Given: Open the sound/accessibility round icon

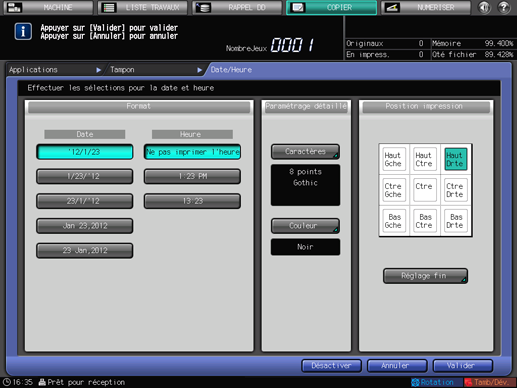Looking at the screenshot, I should click(x=484, y=7).
